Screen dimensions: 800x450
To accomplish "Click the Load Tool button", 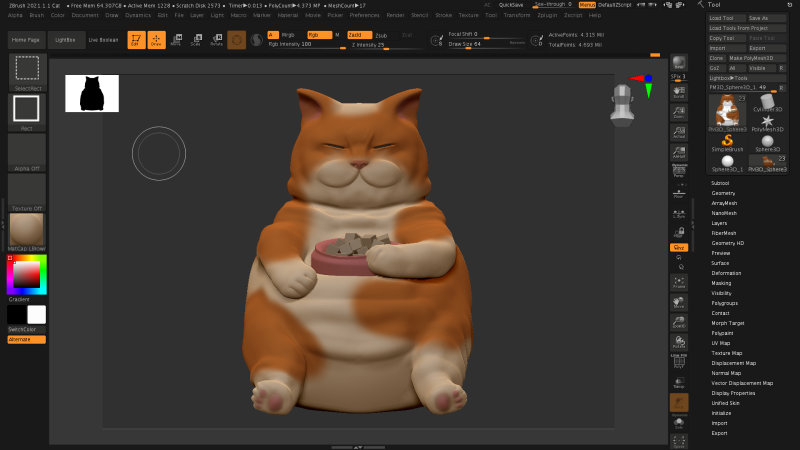I will (724, 18).
